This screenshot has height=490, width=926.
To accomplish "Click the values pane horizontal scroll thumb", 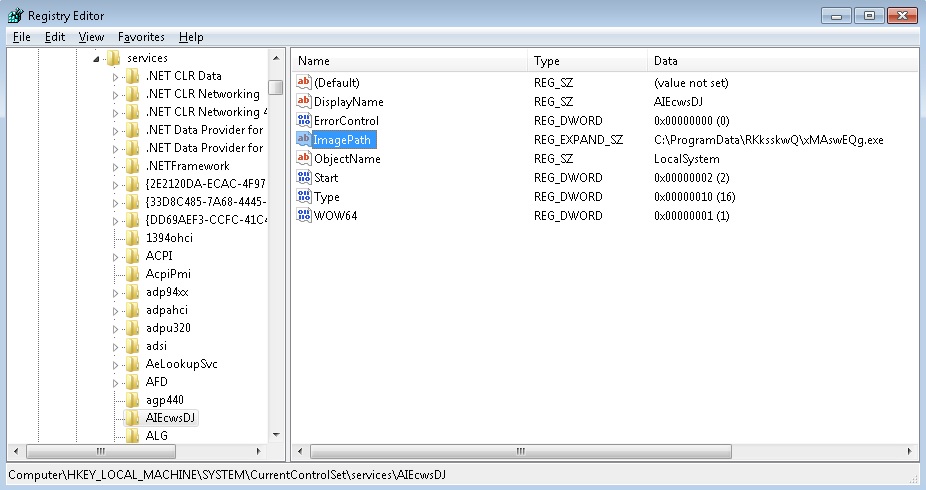I will (x=521, y=452).
